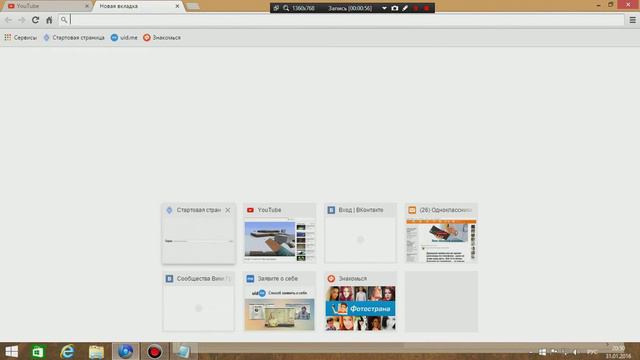The width and height of the screenshot is (640, 360).
Task: Open the browser hamburger menu
Action: [x=632, y=20]
